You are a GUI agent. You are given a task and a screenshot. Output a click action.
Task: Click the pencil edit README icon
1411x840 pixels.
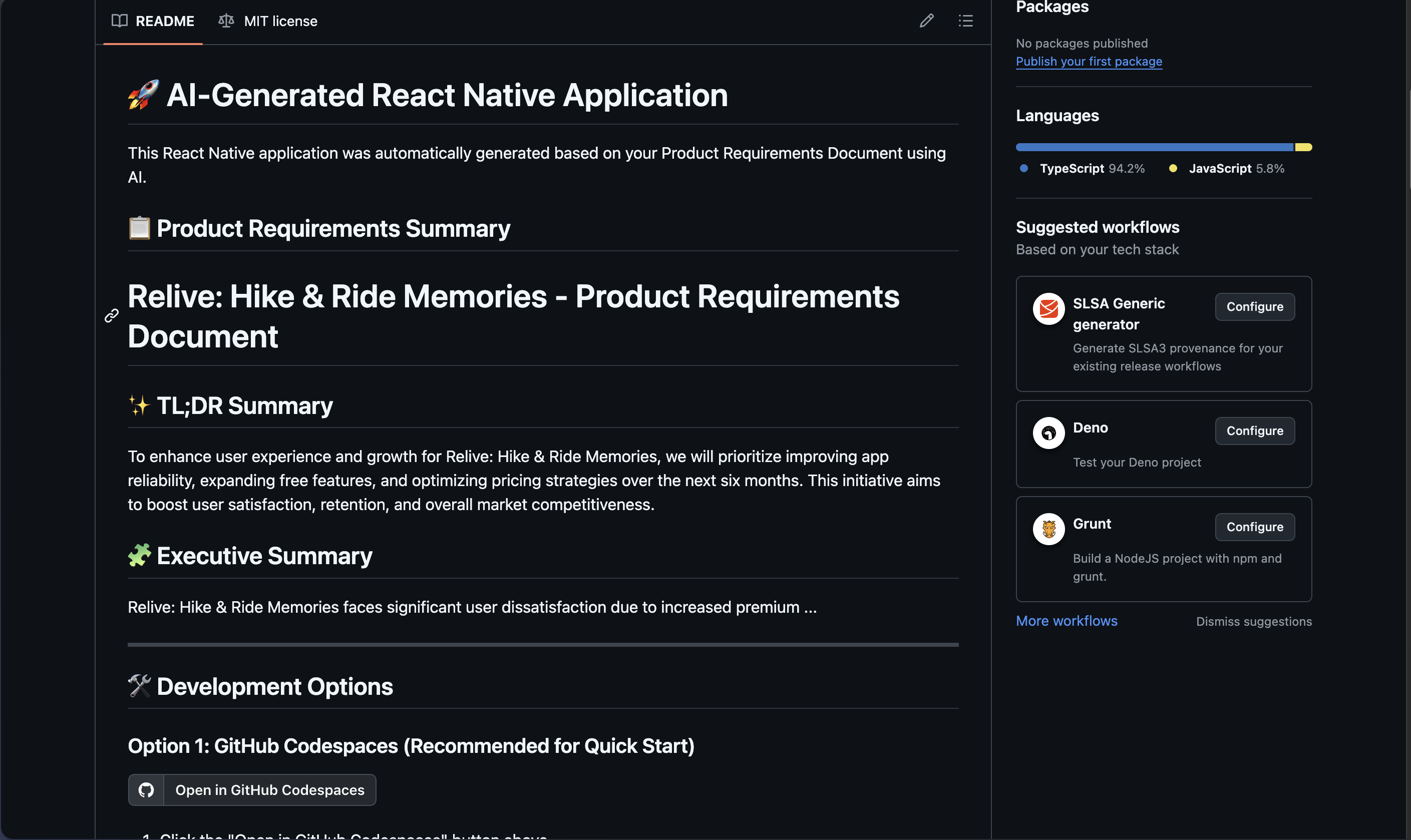tap(926, 21)
